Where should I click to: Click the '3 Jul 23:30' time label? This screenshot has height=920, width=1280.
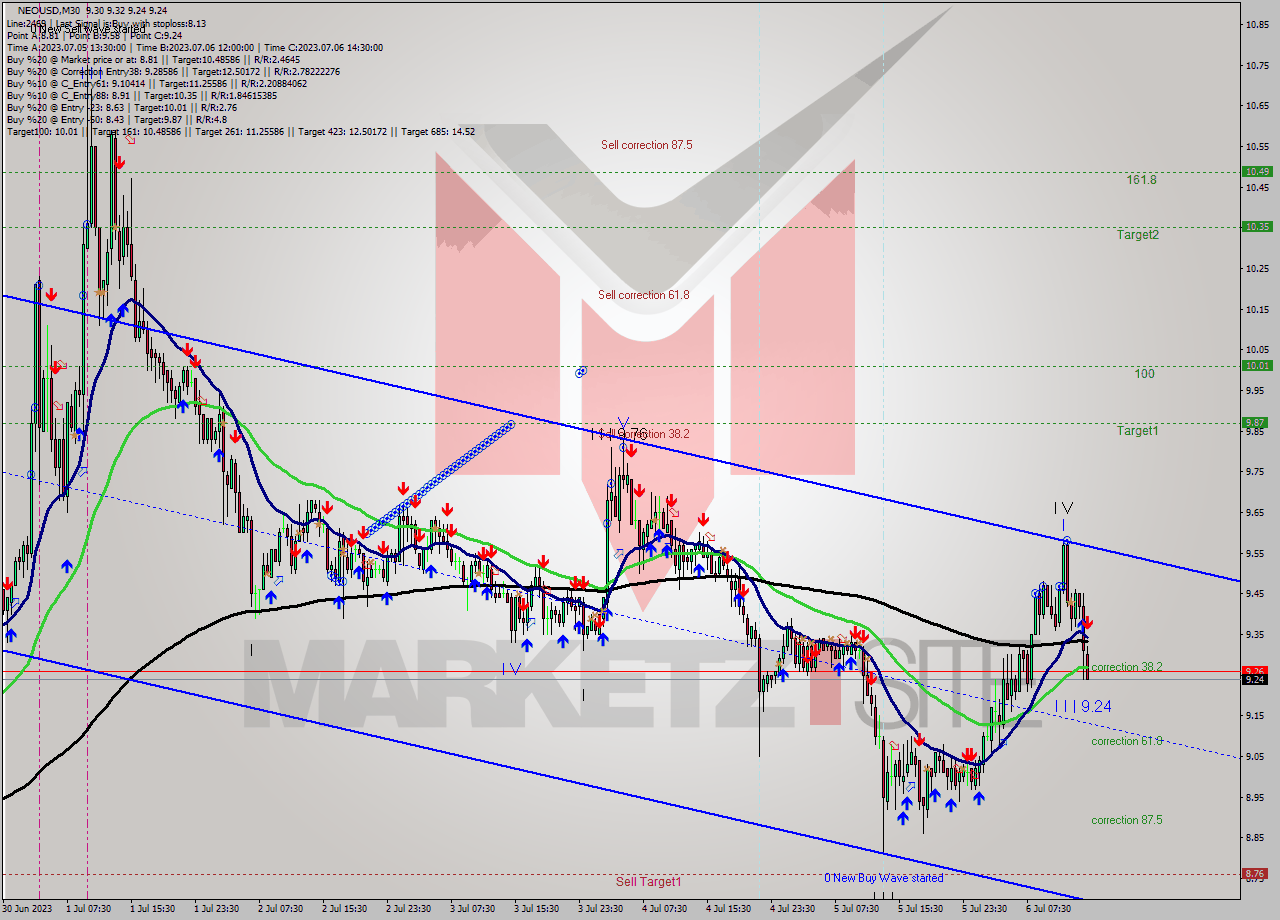600,909
